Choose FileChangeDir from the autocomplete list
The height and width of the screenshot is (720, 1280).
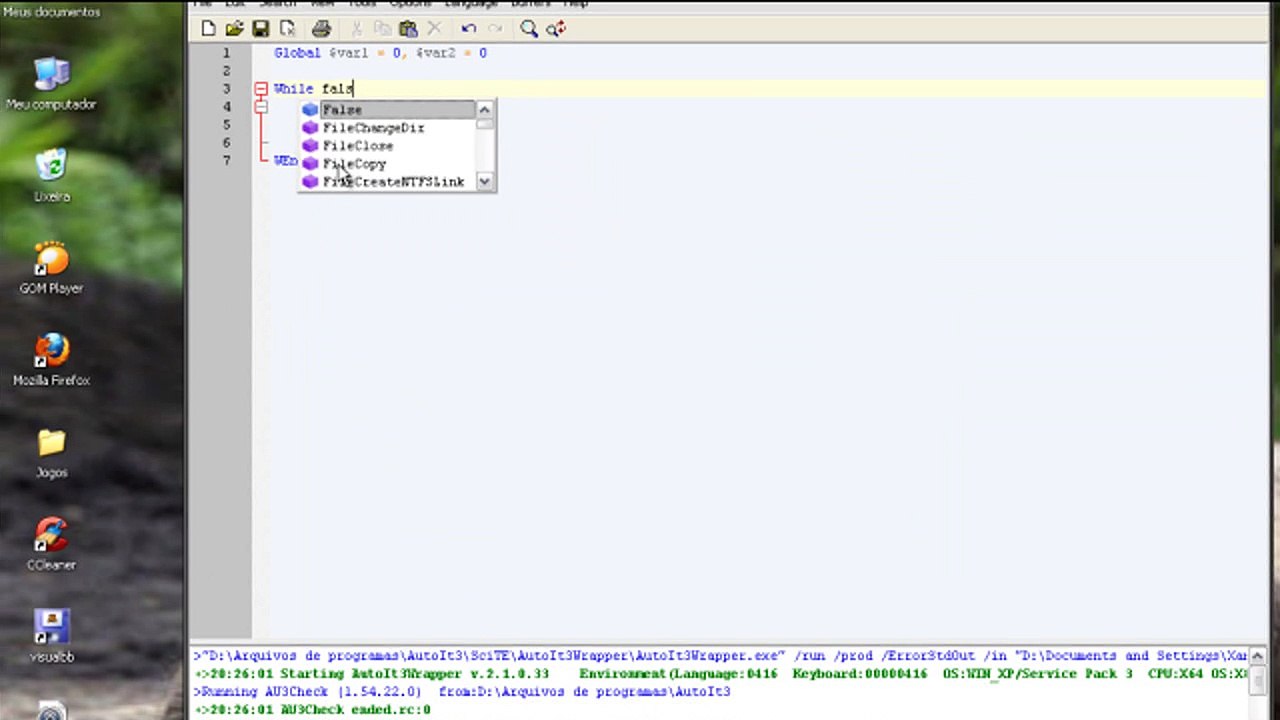pos(387,128)
